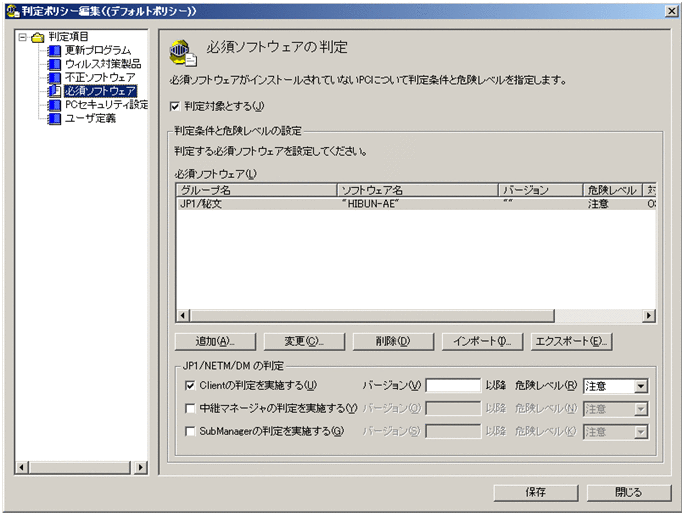Select ユーザ定義 in the tree
This screenshot has width=685, height=517.
tap(90, 118)
